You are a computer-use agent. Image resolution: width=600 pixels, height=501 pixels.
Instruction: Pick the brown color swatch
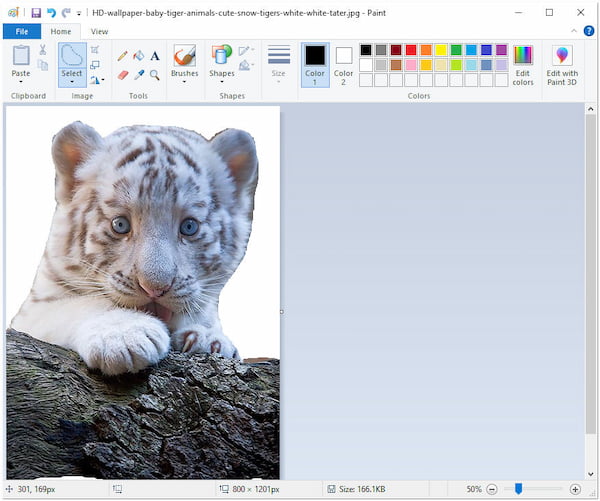point(396,65)
